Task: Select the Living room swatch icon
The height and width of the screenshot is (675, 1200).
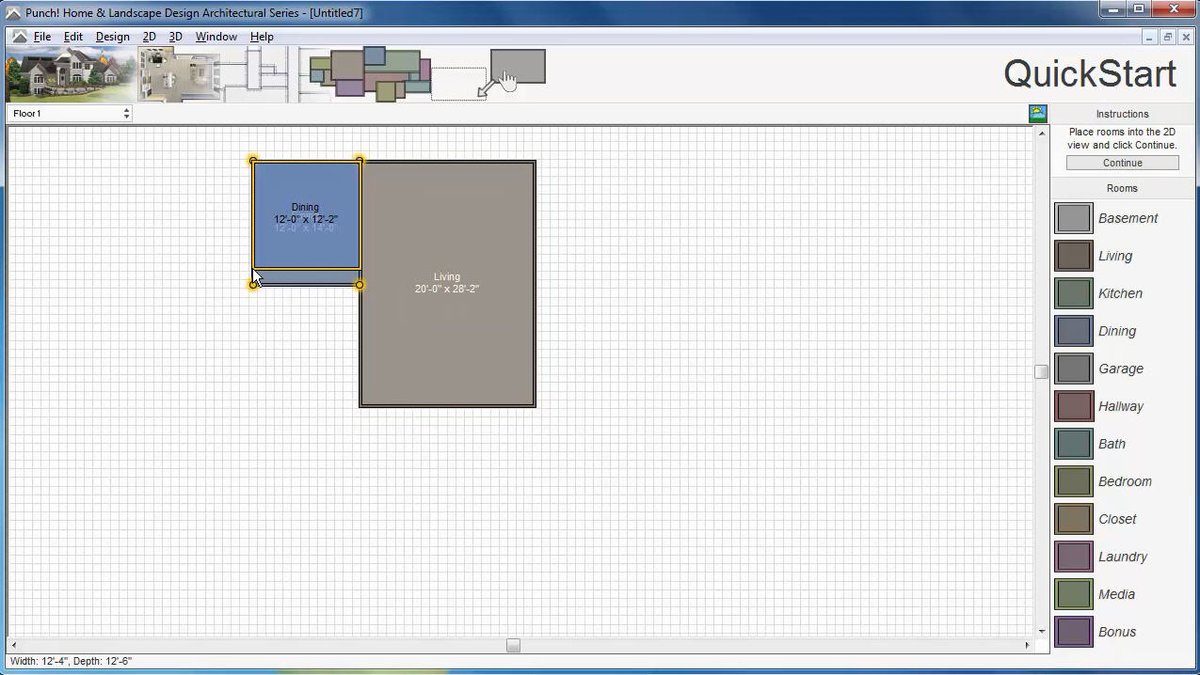Action: (x=1073, y=256)
